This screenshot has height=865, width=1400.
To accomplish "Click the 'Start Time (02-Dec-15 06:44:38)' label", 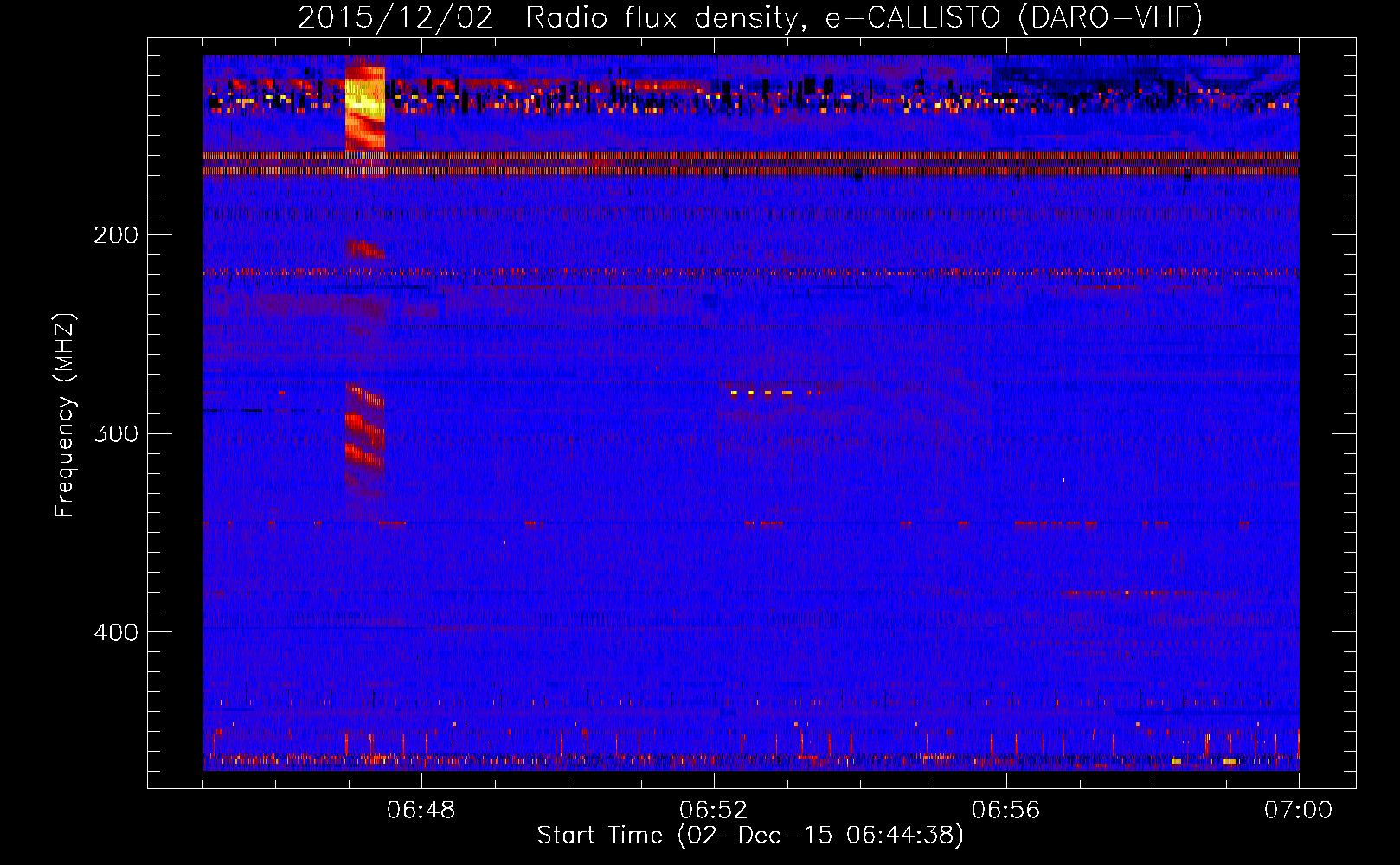I will click(750, 836).
